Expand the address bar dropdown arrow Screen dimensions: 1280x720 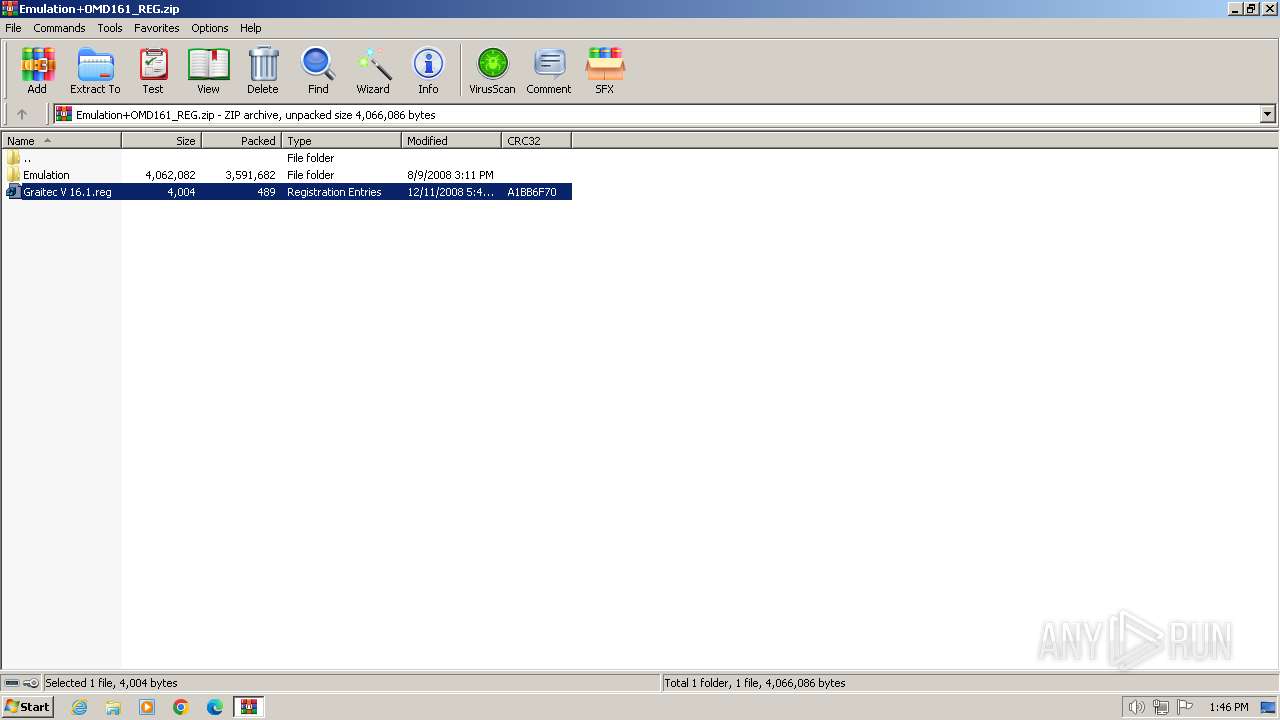1267,114
